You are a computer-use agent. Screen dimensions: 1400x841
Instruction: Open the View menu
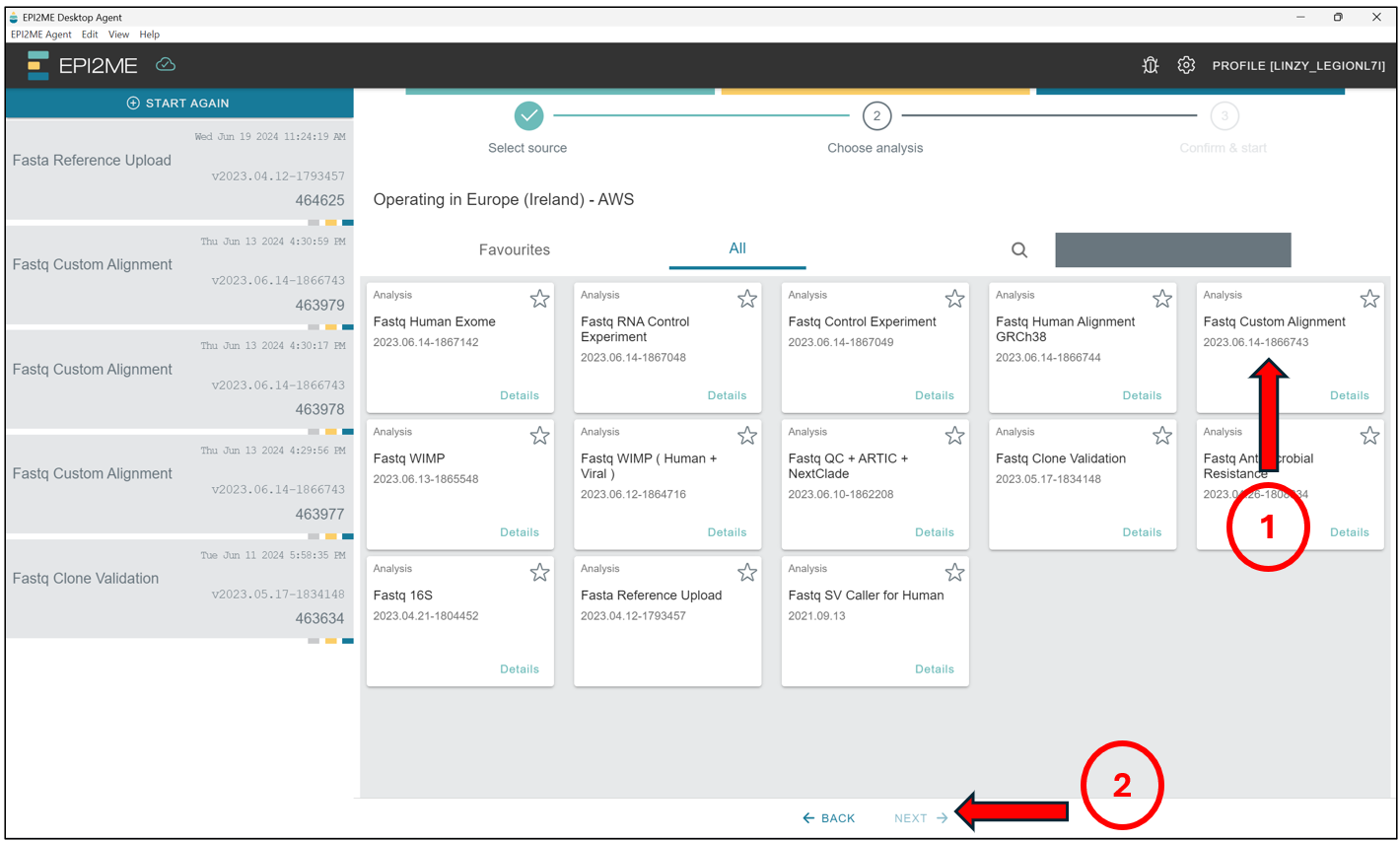[x=119, y=35]
